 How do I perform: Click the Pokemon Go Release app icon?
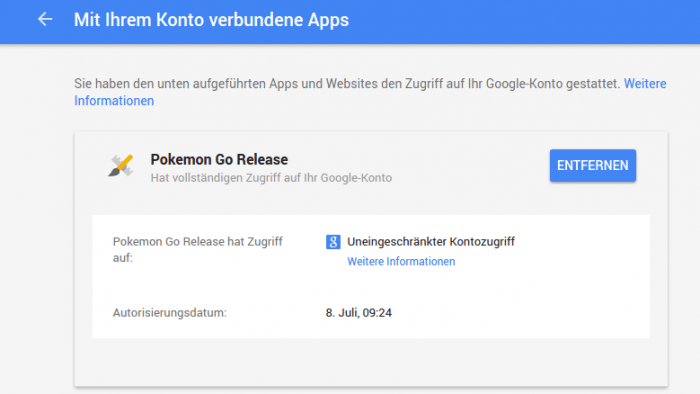[121, 166]
